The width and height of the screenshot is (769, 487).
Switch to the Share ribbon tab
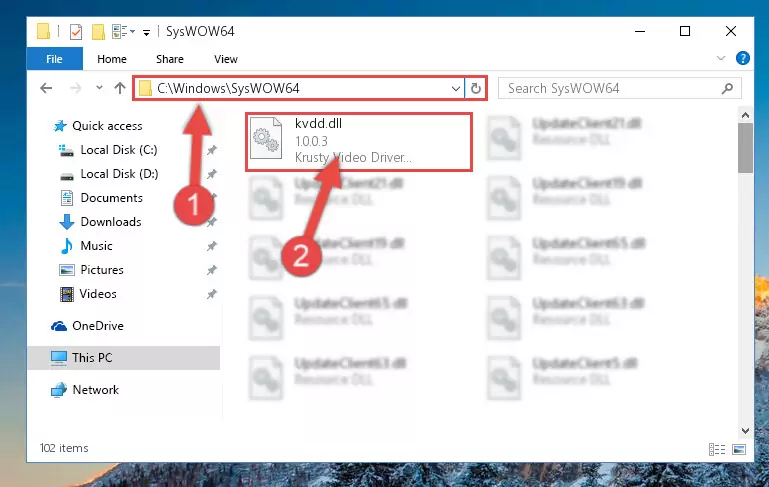170,59
